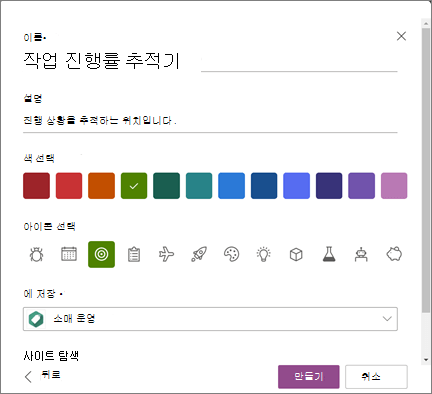
Task: Select the bug icon
Action: (36, 254)
